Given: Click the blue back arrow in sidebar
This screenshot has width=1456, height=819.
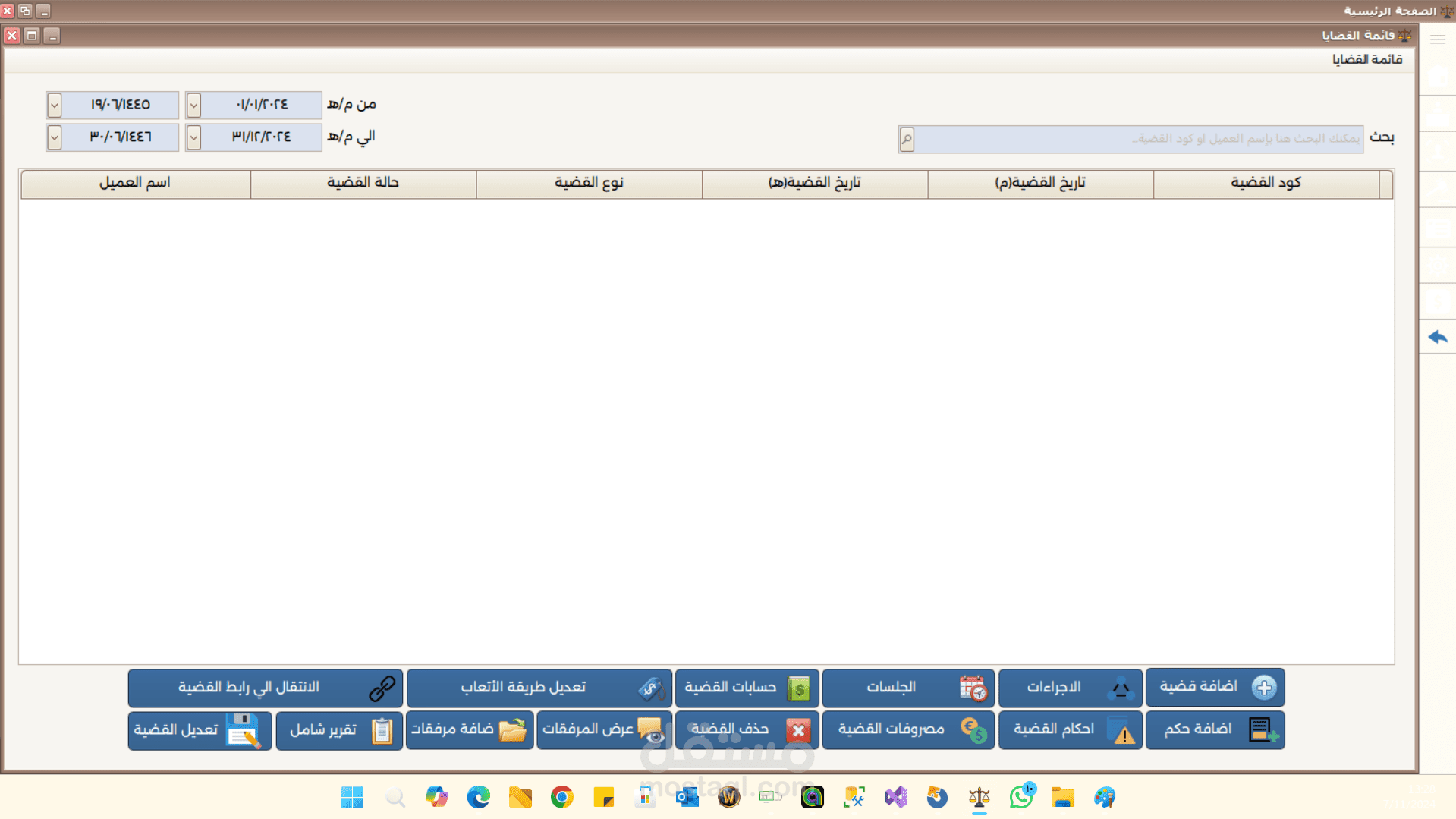Looking at the screenshot, I should click(1438, 337).
